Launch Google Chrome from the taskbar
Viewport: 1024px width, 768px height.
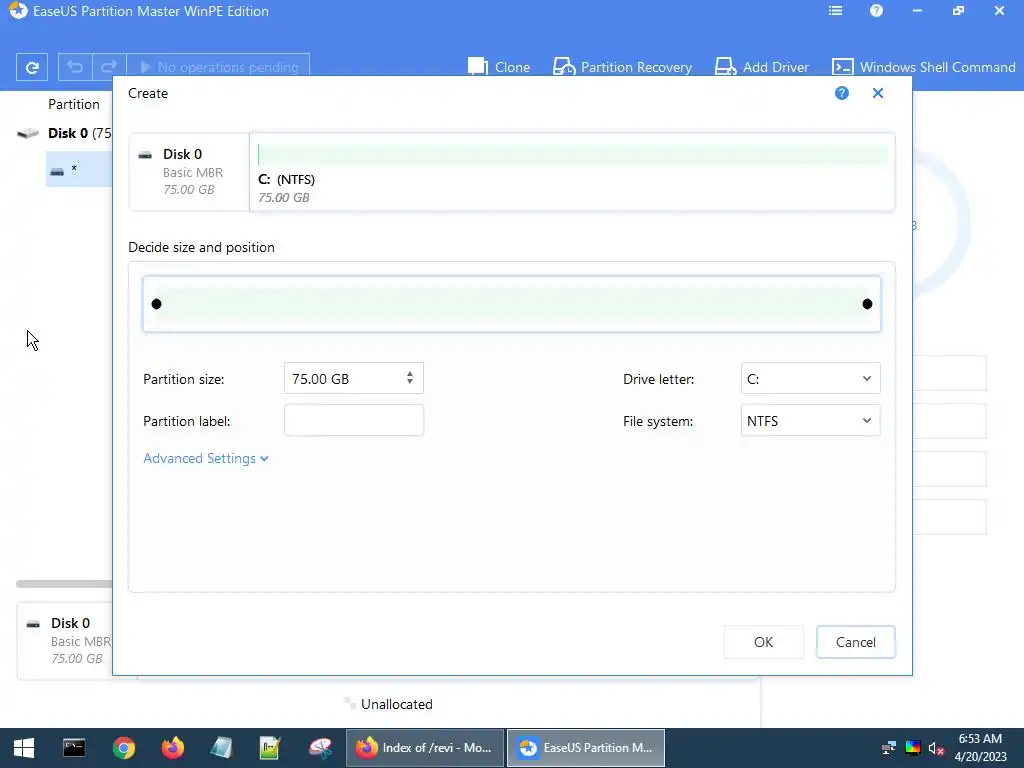123,748
